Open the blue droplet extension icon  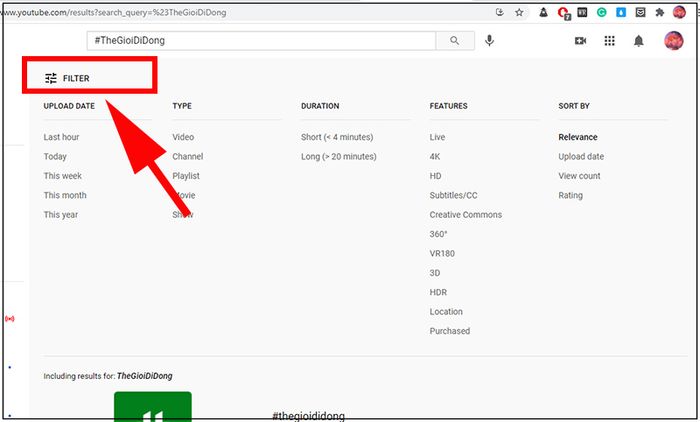click(x=621, y=13)
